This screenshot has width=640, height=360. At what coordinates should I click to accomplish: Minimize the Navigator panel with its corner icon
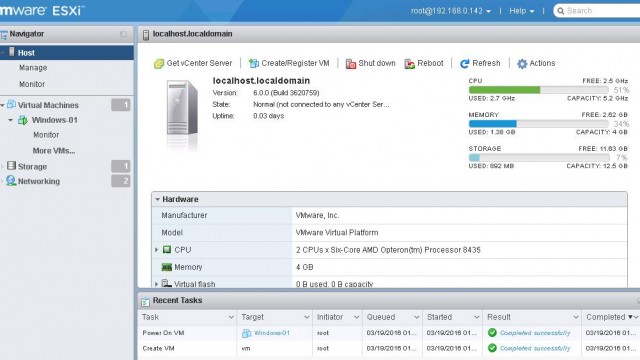pyautogui.click(x=123, y=34)
